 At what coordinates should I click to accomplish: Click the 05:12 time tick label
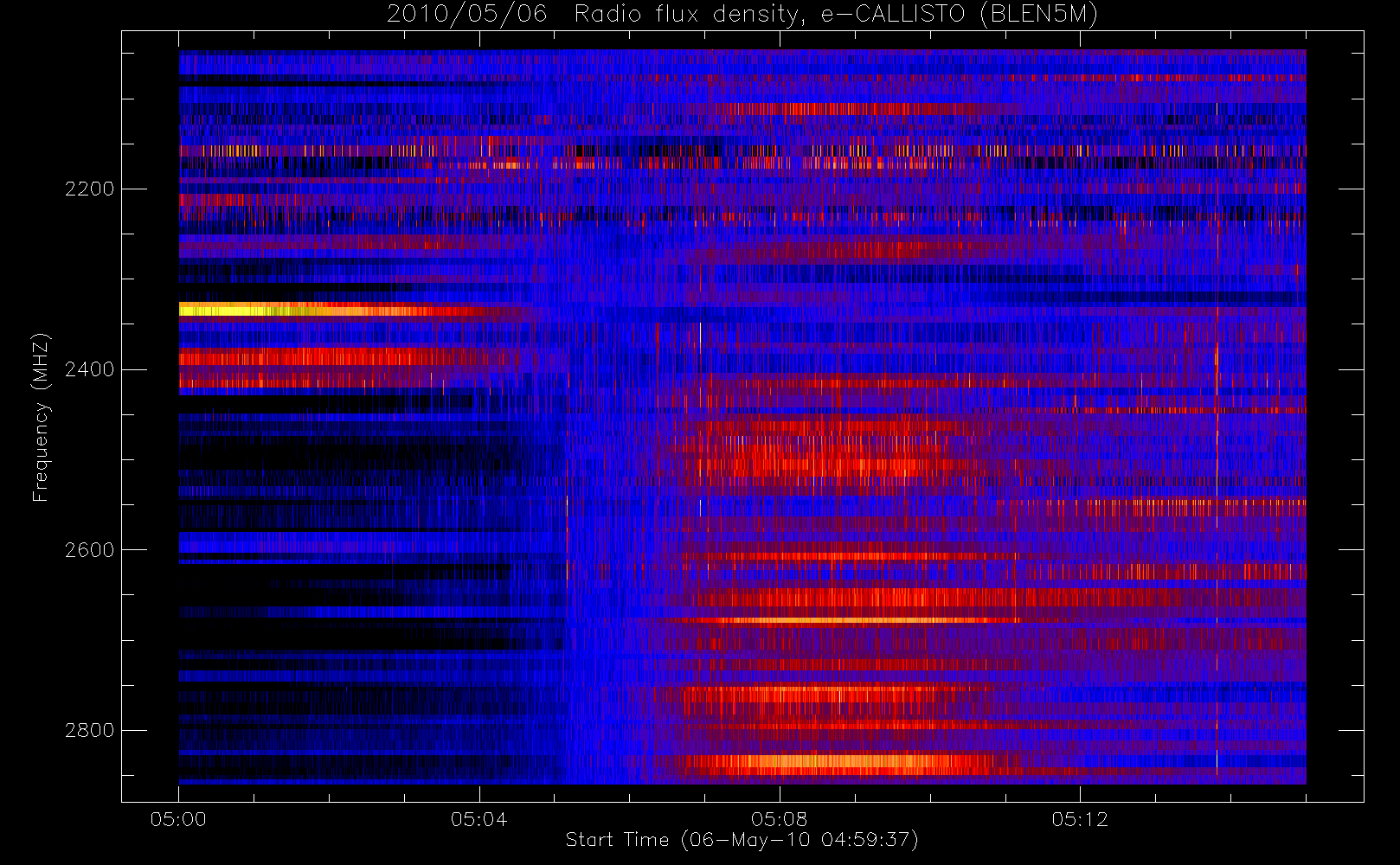1080,819
